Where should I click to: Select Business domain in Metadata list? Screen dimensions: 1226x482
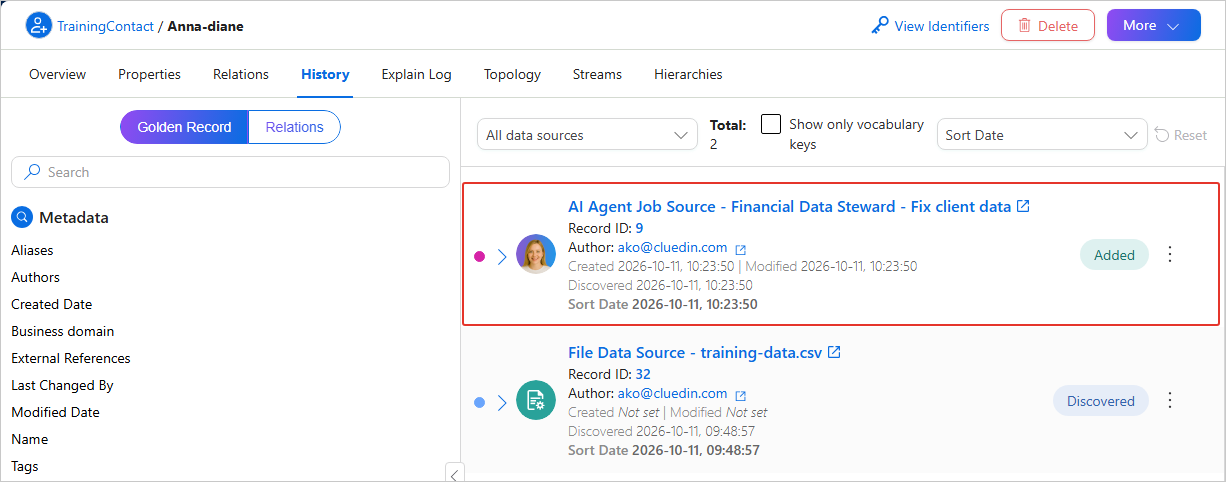tap(62, 331)
